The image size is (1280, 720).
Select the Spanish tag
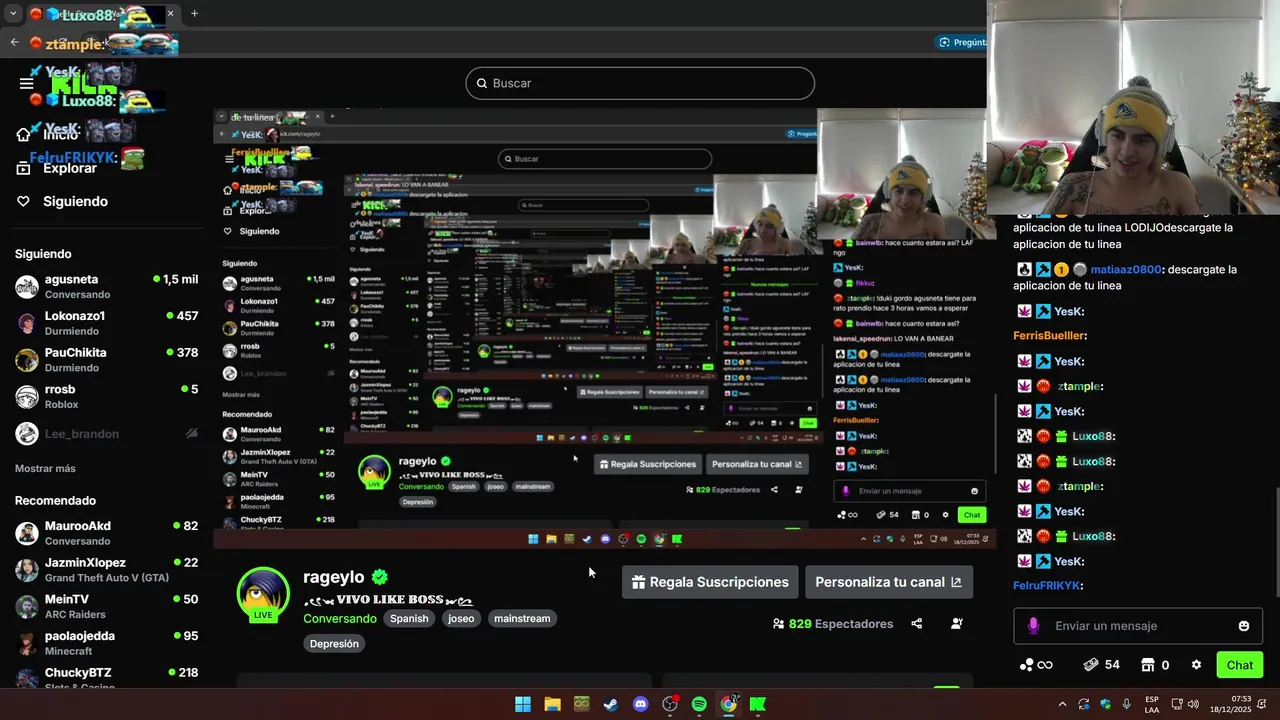click(x=409, y=618)
